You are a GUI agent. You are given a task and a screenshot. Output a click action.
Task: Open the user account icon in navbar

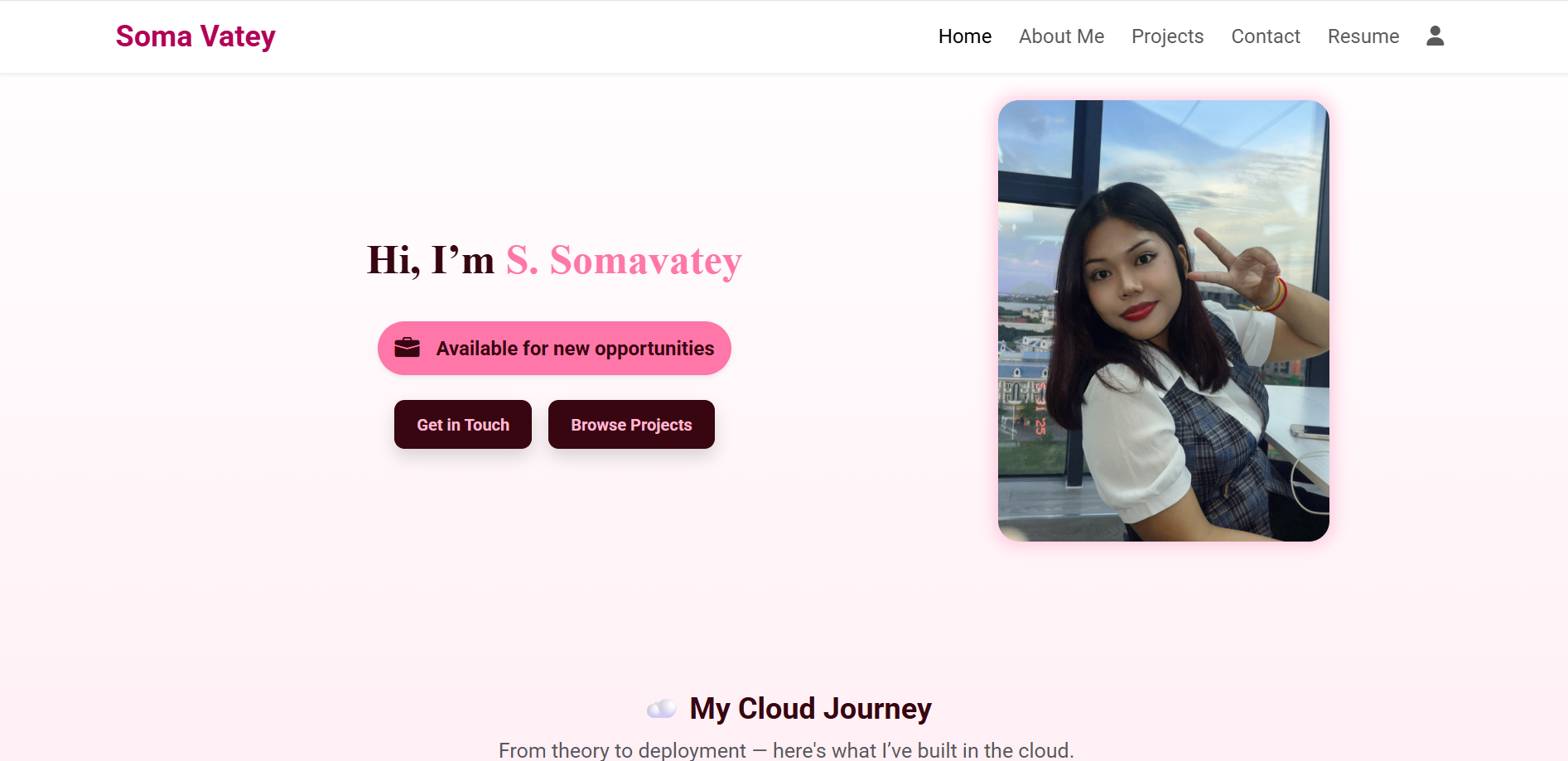tap(1435, 36)
